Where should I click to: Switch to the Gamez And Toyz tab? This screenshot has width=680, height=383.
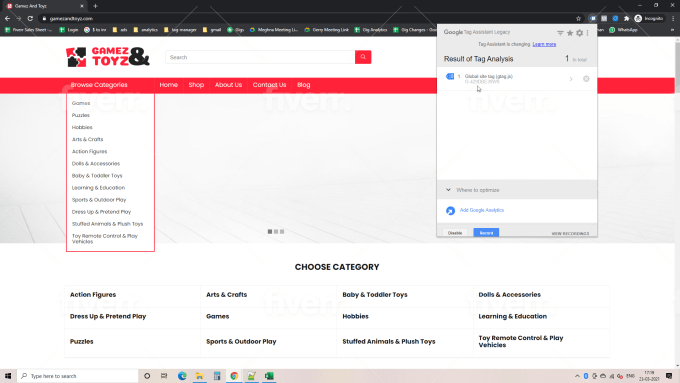pos(46,6)
